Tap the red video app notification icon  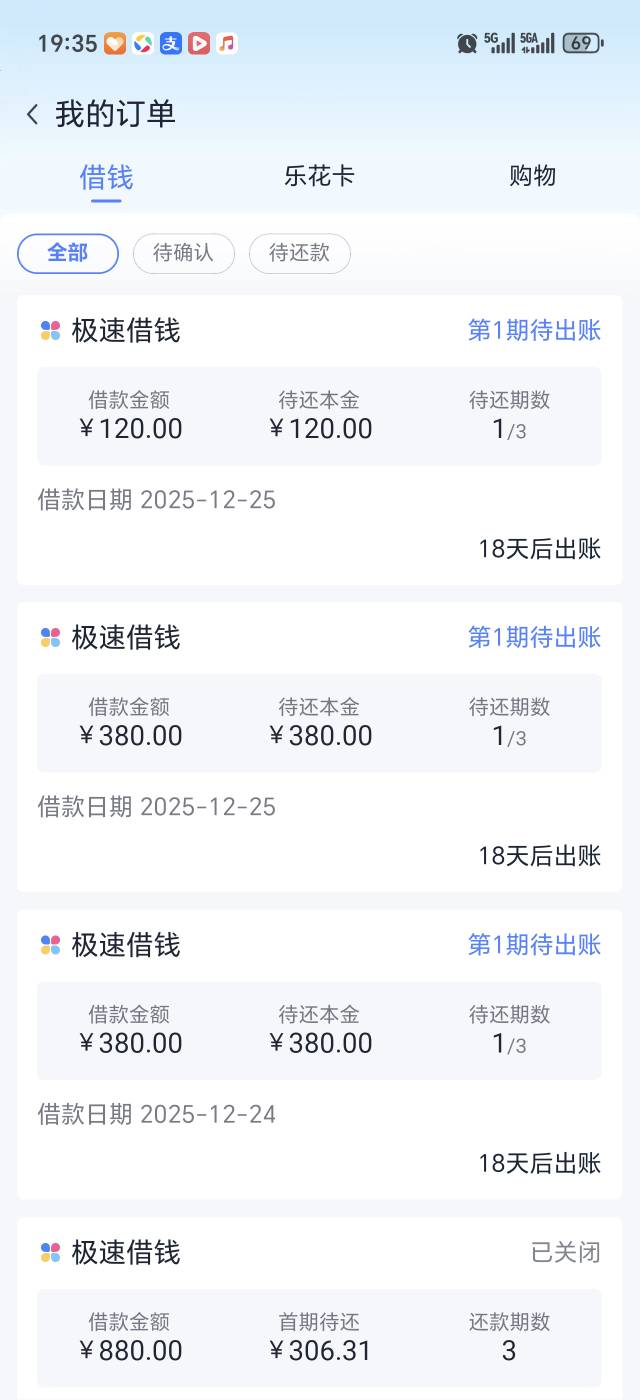199,43
